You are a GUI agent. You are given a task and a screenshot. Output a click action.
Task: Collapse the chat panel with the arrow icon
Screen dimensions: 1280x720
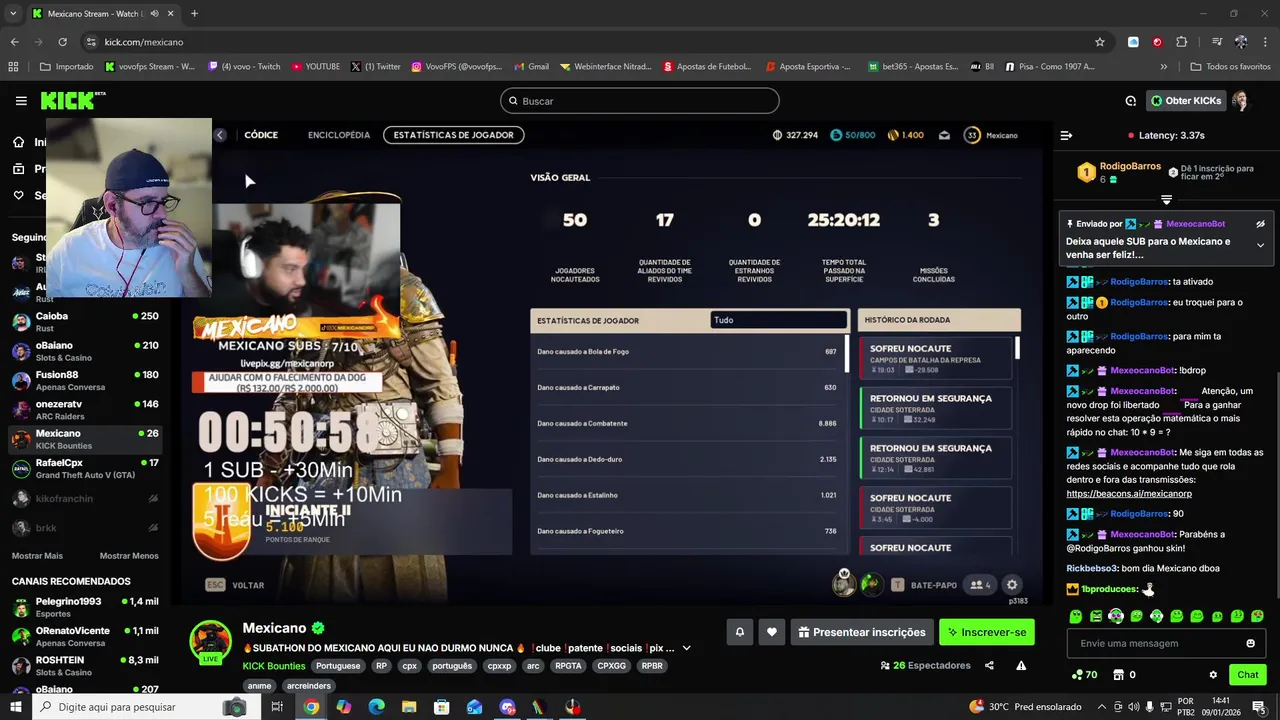[1066, 135]
